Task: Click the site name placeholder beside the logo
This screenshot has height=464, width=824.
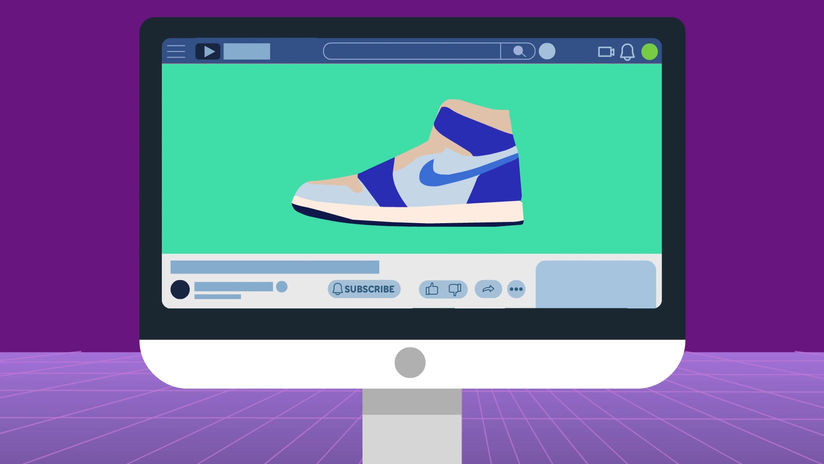Action: [x=247, y=51]
